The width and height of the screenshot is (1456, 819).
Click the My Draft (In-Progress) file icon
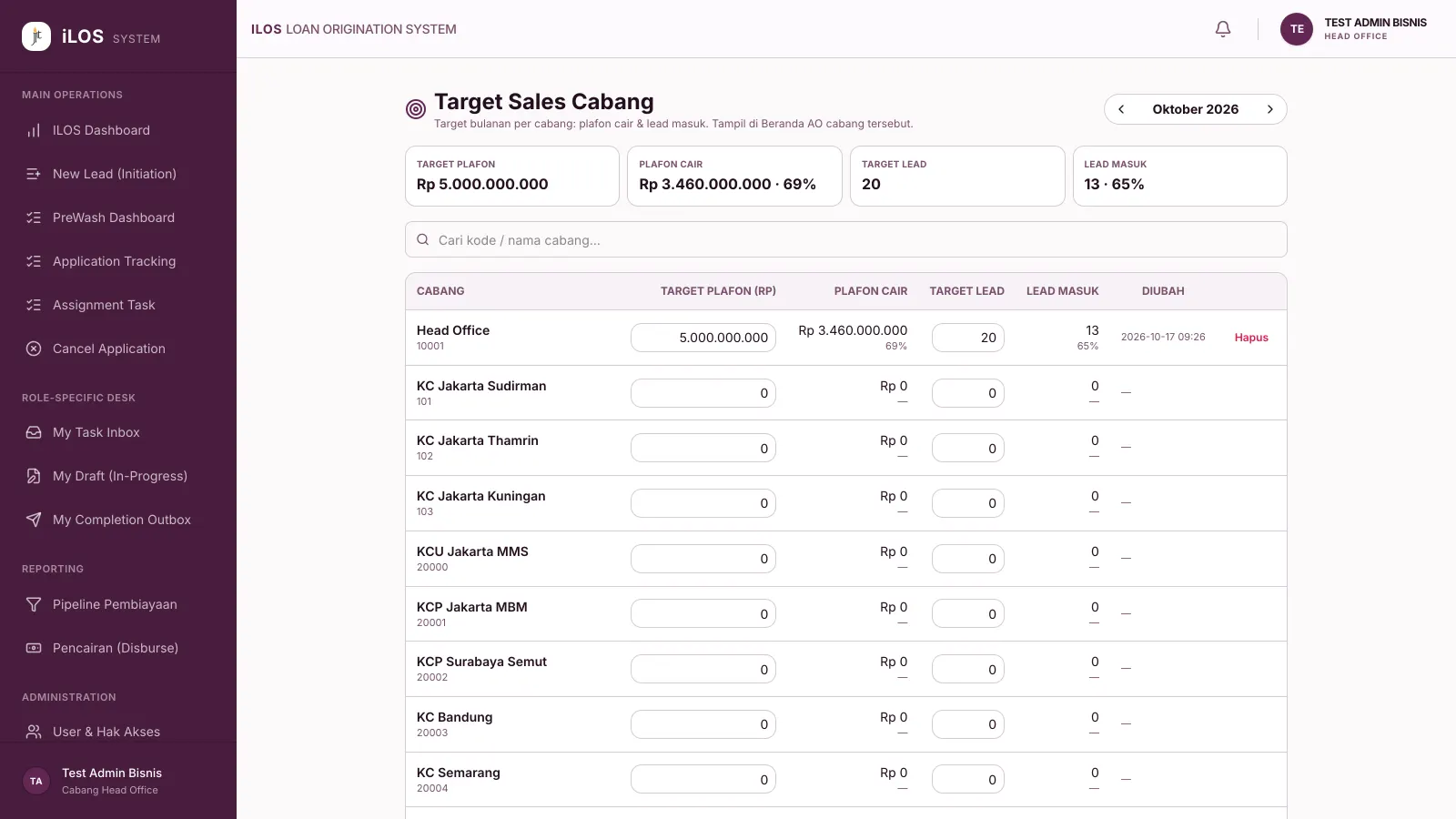(34, 476)
